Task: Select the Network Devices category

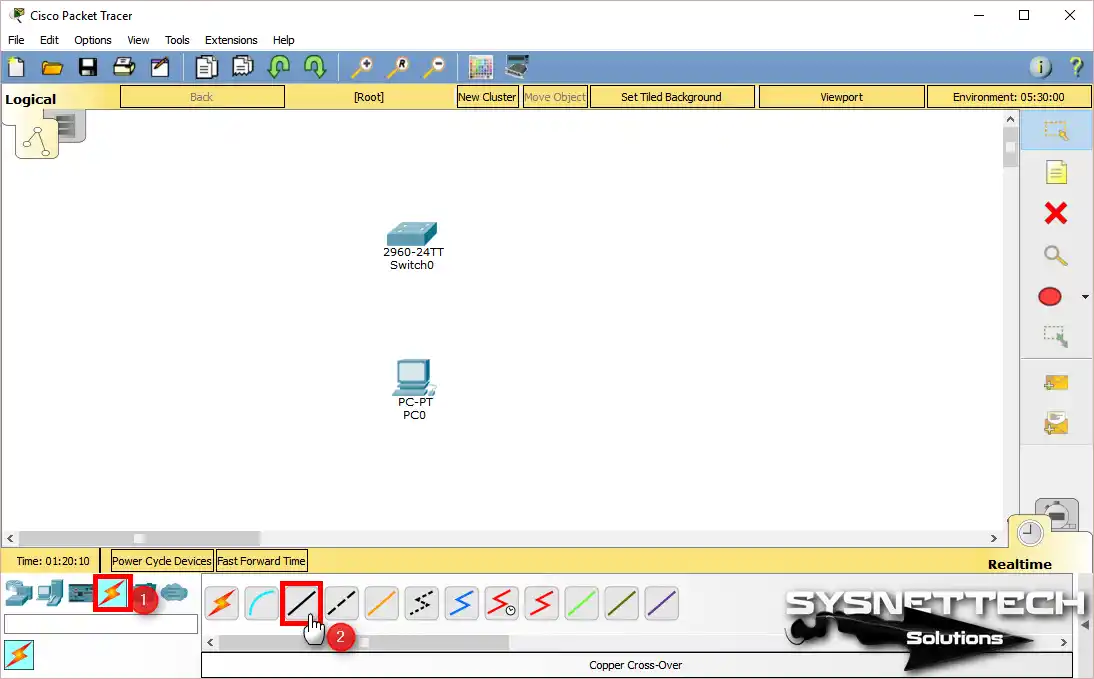Action: coord(19,593)
